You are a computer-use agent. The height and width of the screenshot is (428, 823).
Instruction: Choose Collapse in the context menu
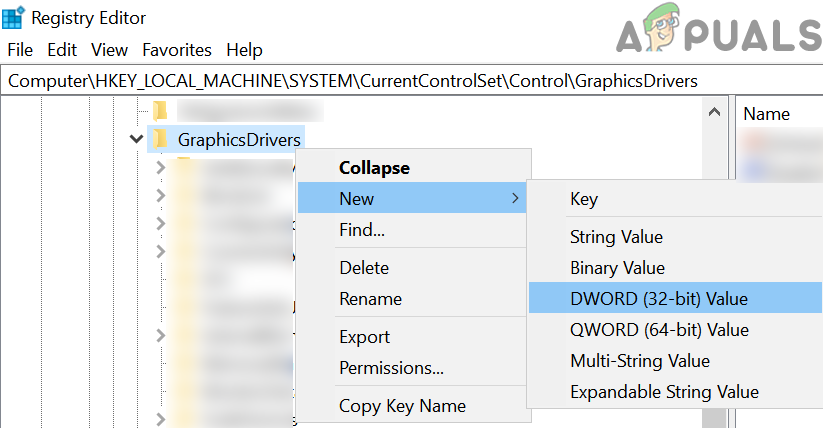click(x=374, y=168)
